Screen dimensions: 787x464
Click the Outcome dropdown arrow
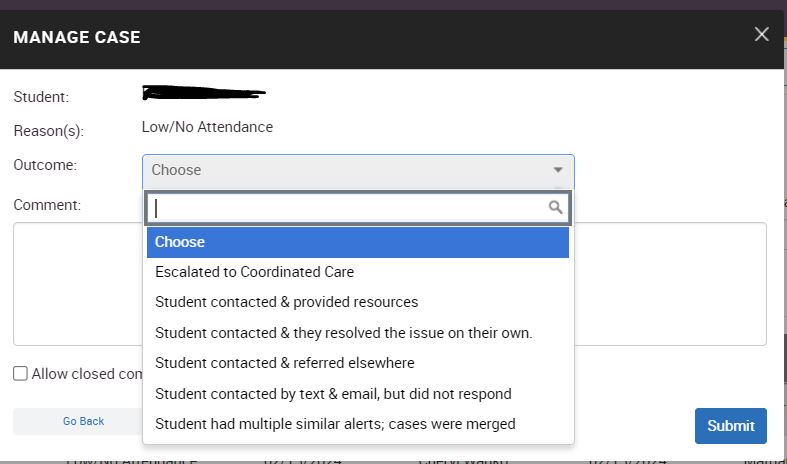558,170
